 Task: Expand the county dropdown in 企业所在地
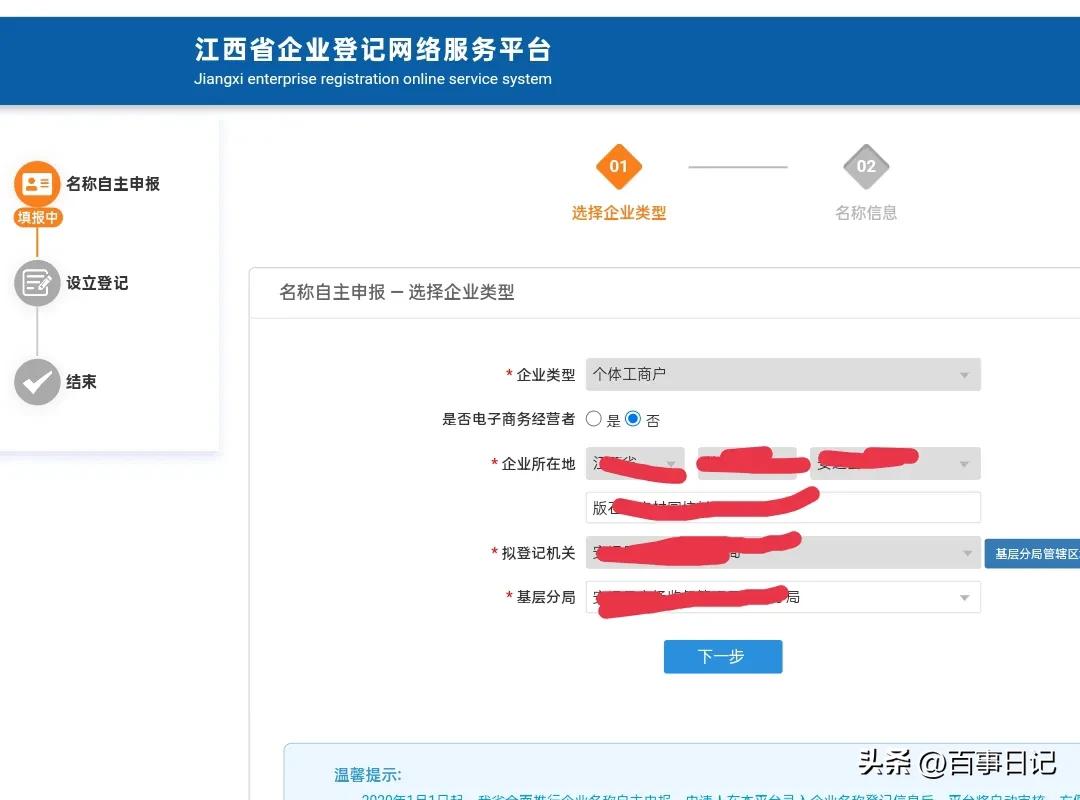(895, 463)
